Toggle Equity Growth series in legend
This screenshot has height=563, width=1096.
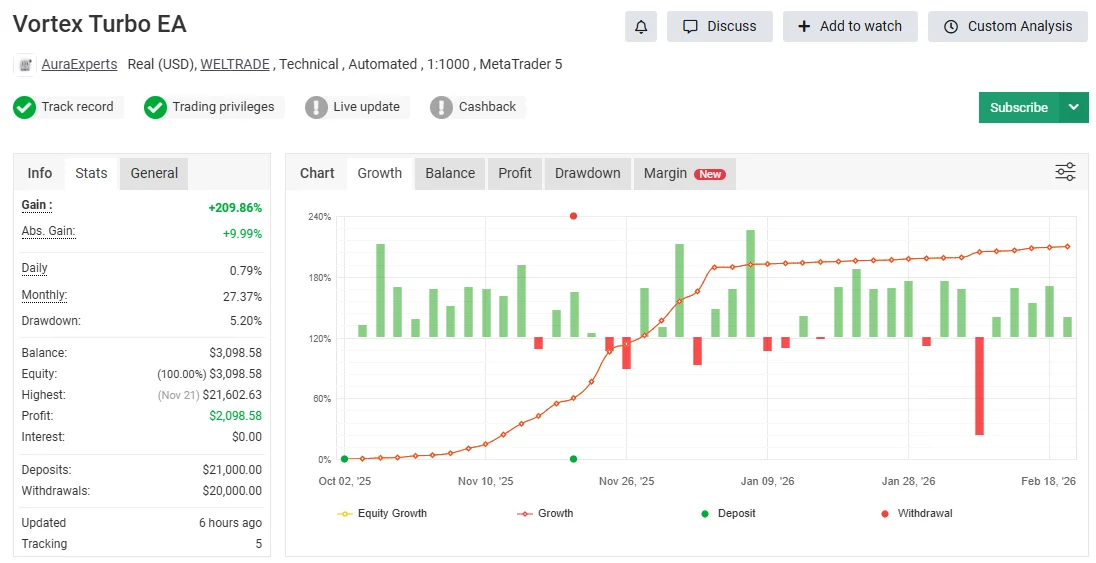pos(384,513)
